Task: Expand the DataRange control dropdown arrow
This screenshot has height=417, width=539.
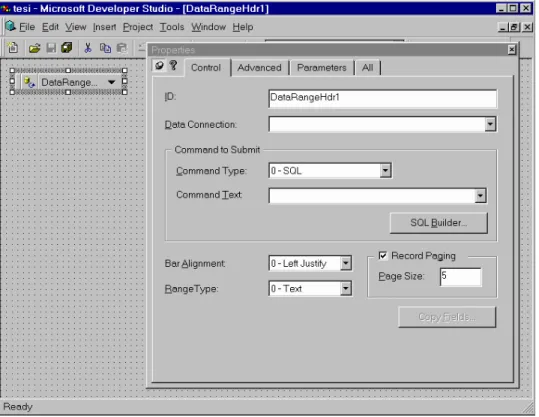Action: [x=111, y=82]
